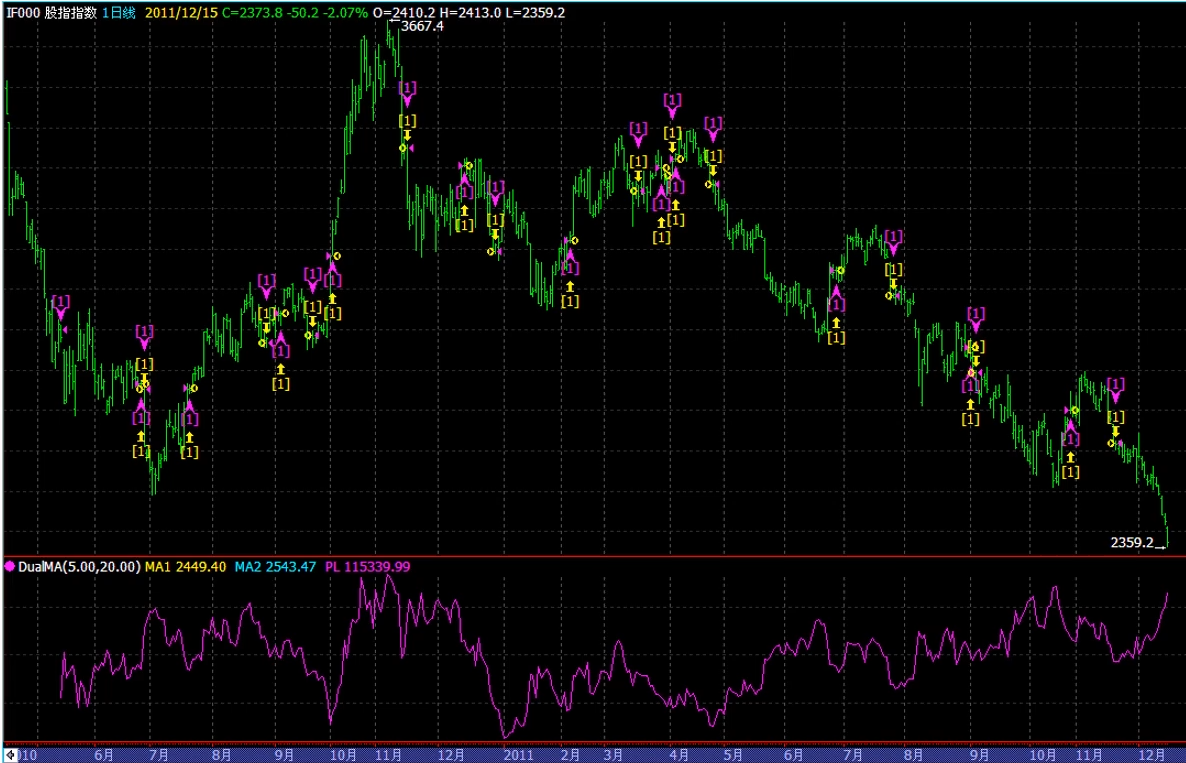The image size is (1186, 763).
Task: Click the 2011 year label on the timeline
Action: point(518,754)
